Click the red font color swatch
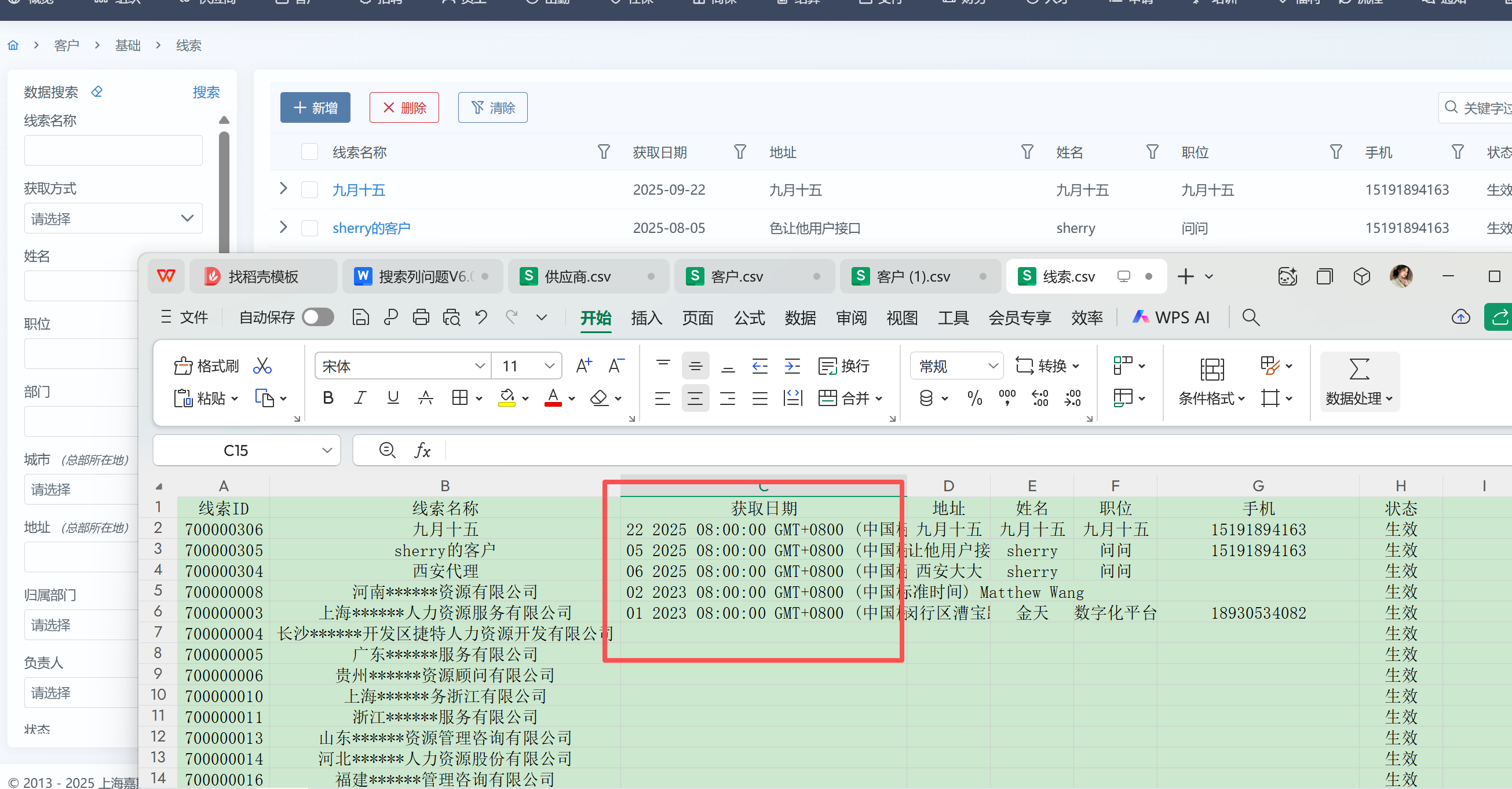The image size is (1512, 789). pos(553,398)
